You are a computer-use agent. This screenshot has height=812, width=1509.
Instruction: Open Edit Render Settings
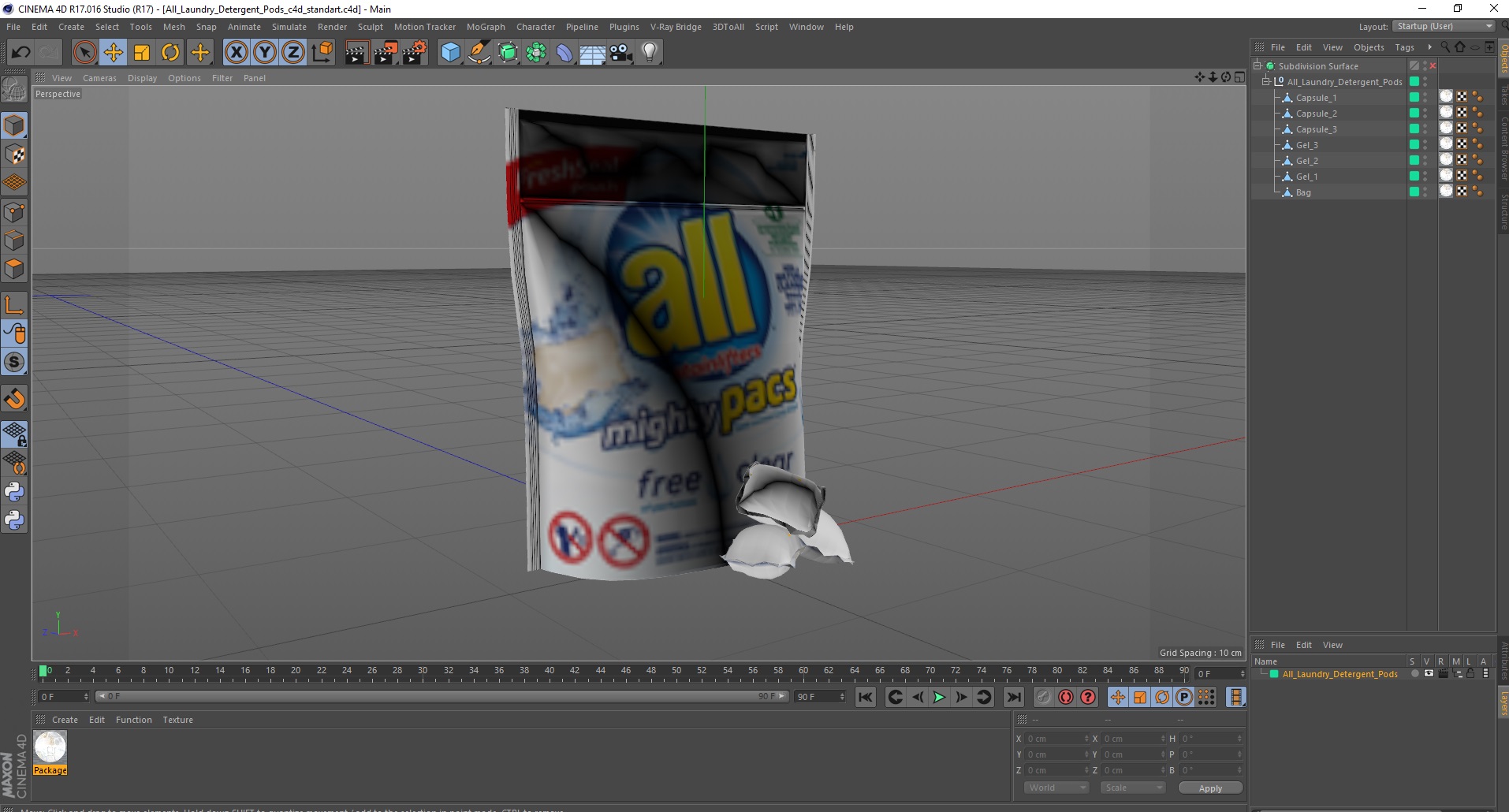[x=415, y=53]
